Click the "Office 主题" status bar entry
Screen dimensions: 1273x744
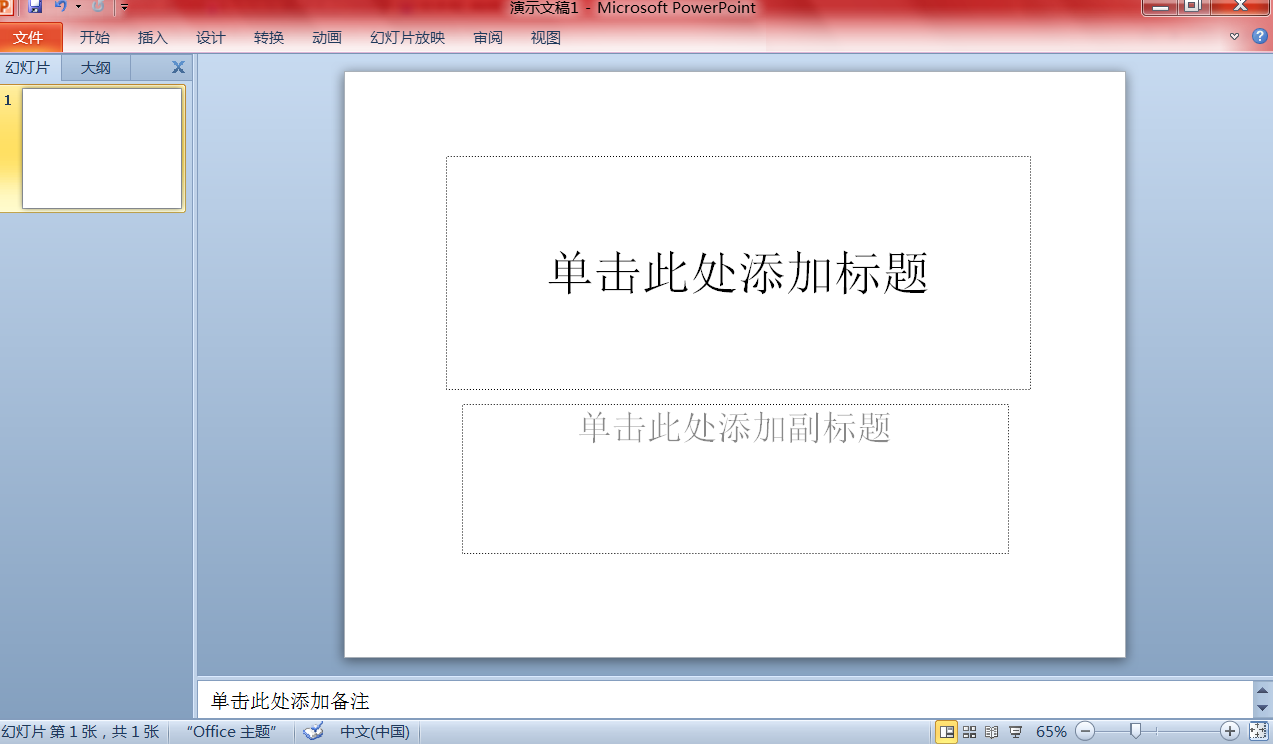point(231,732)
